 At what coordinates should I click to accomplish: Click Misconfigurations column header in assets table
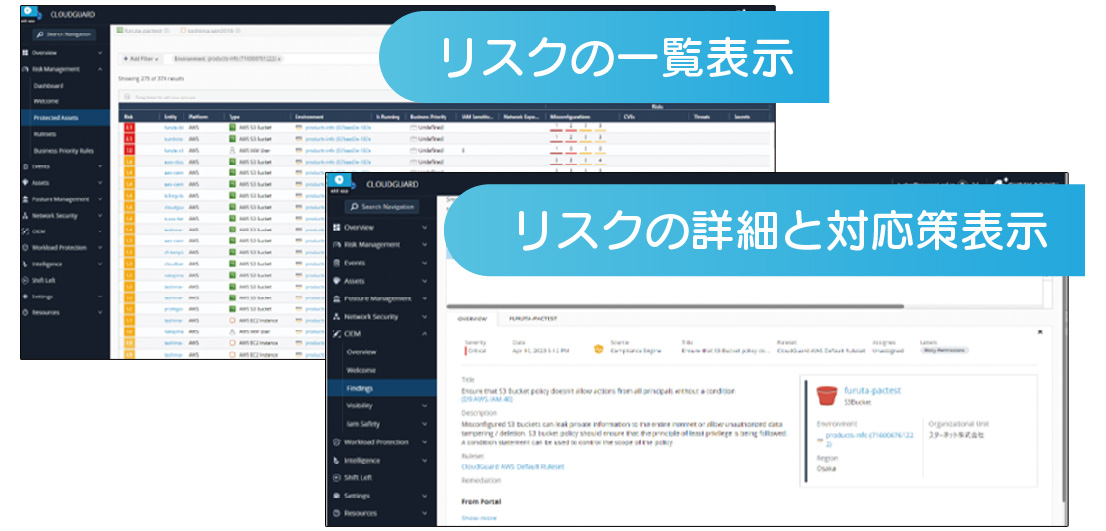(570, 116)
